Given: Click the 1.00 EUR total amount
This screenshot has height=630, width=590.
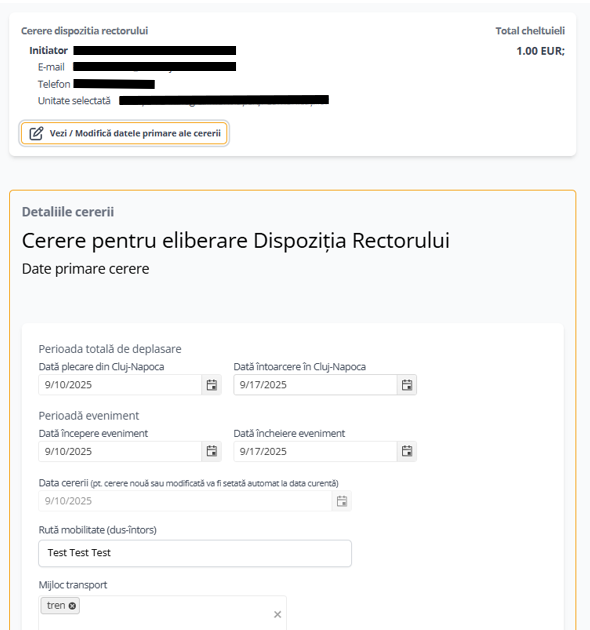Looking at the screenshot, I should 541,51.
